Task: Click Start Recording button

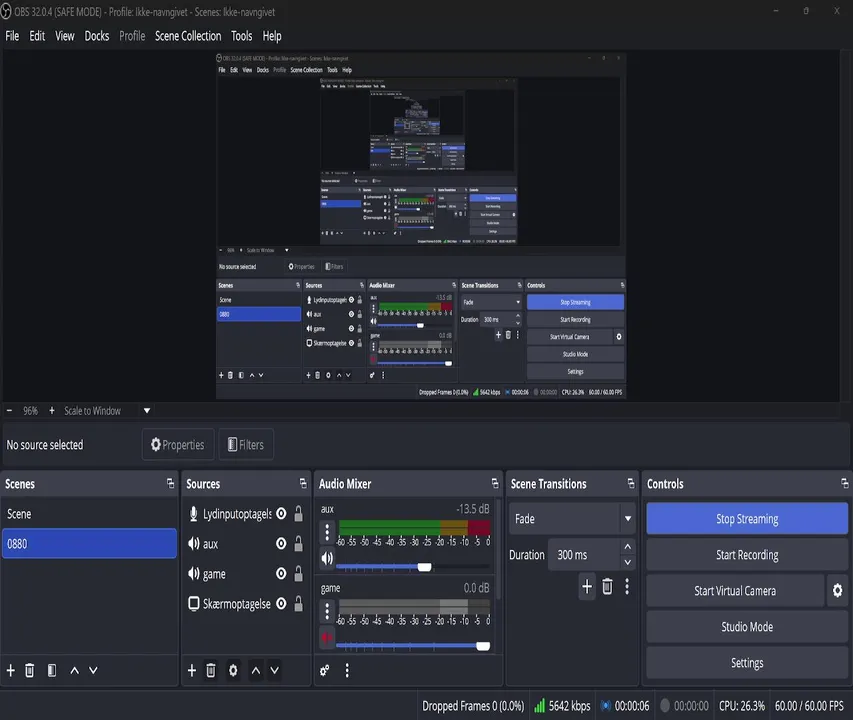Action: pyautogui.click(x=747, y=555)
